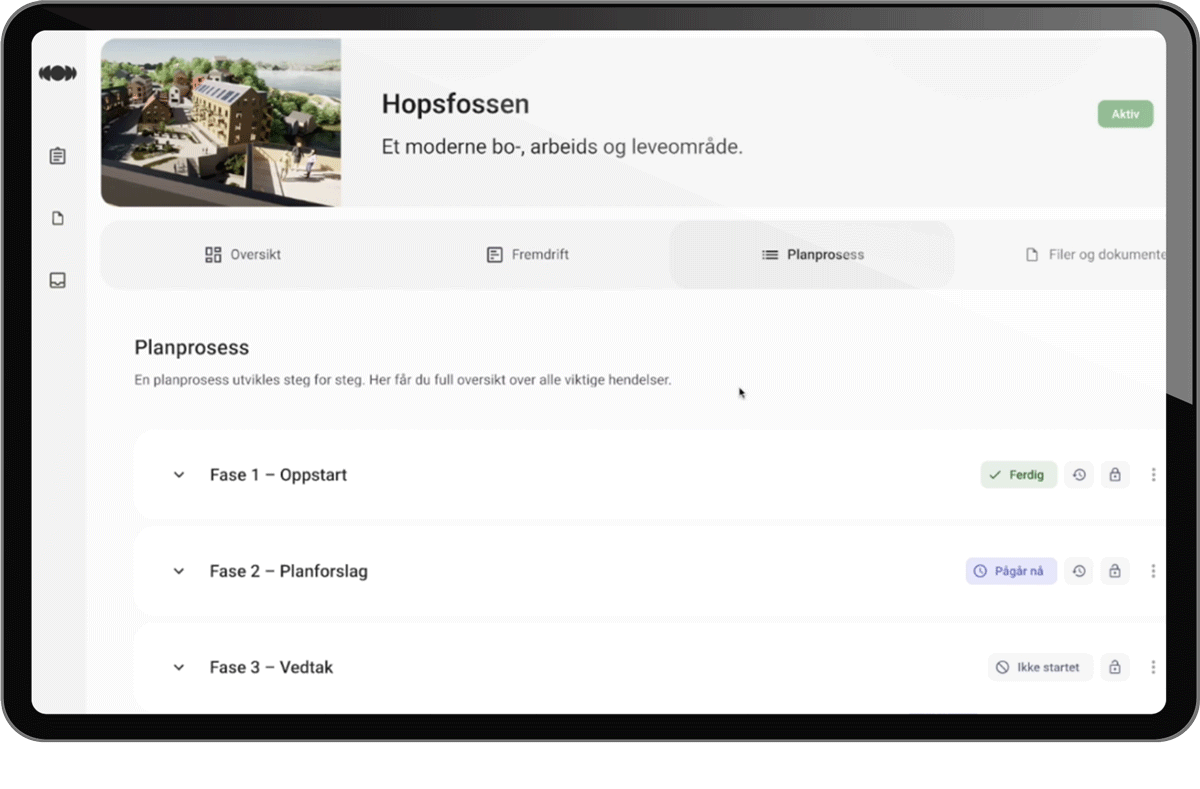Click the Ikke startet status on Fase 3
The image size is (1200, 789).
tap(1040, 667)
